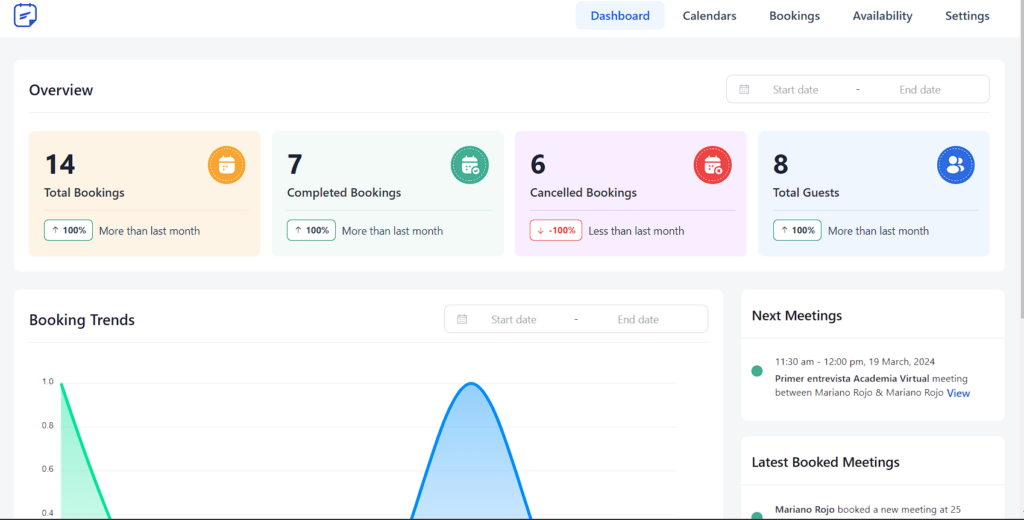Viewport: 1024px width, 520px height.
Task: Click the 1.0 y-axis label
Action: [48, 382]
